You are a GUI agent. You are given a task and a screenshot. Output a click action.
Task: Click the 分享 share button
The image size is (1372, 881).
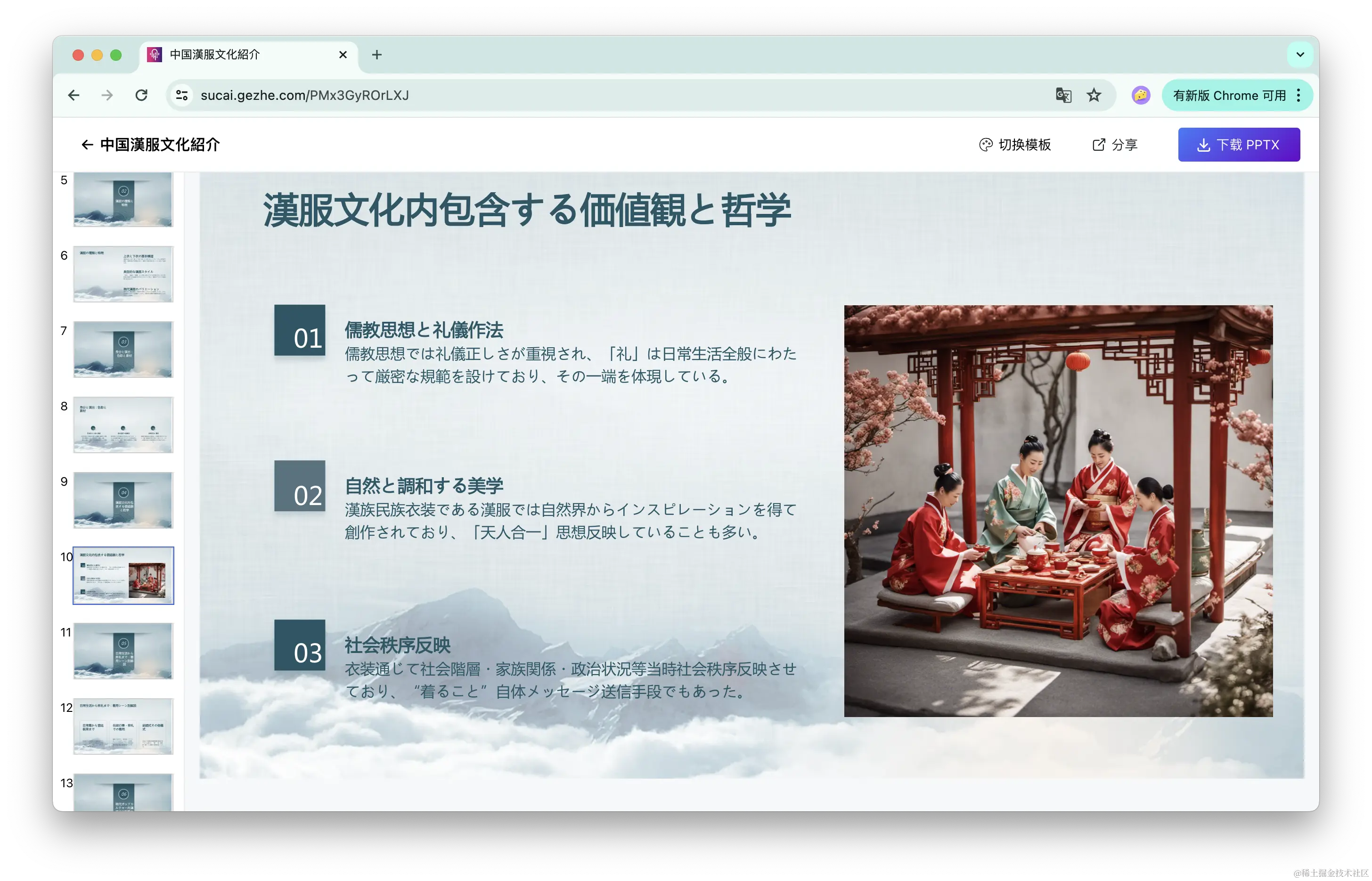coord(1115,145)
